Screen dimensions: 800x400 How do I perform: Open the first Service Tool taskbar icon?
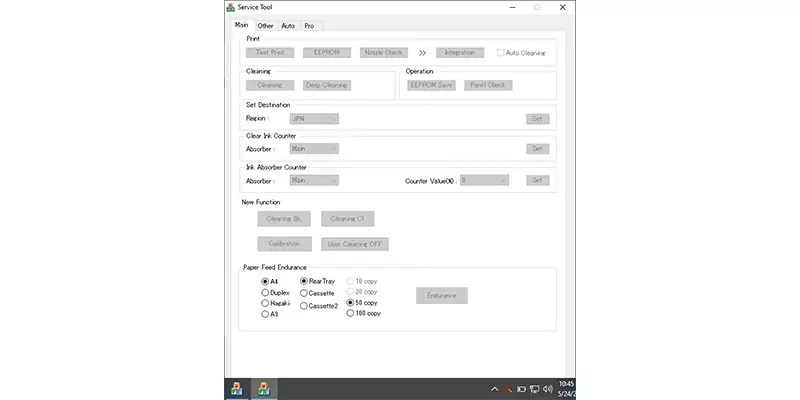(237, 389)
